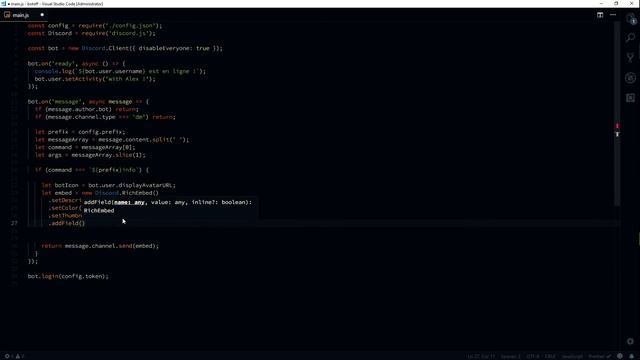Click the 'if (command ===' condition line
Image resolution: width=640 pixels, height=360 pixels.
[92, 170]
